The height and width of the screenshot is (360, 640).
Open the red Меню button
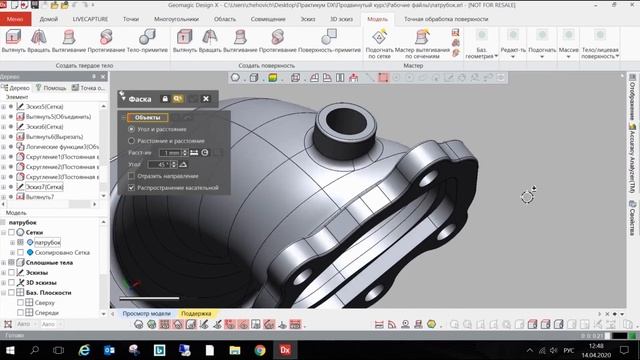(16, 19)
